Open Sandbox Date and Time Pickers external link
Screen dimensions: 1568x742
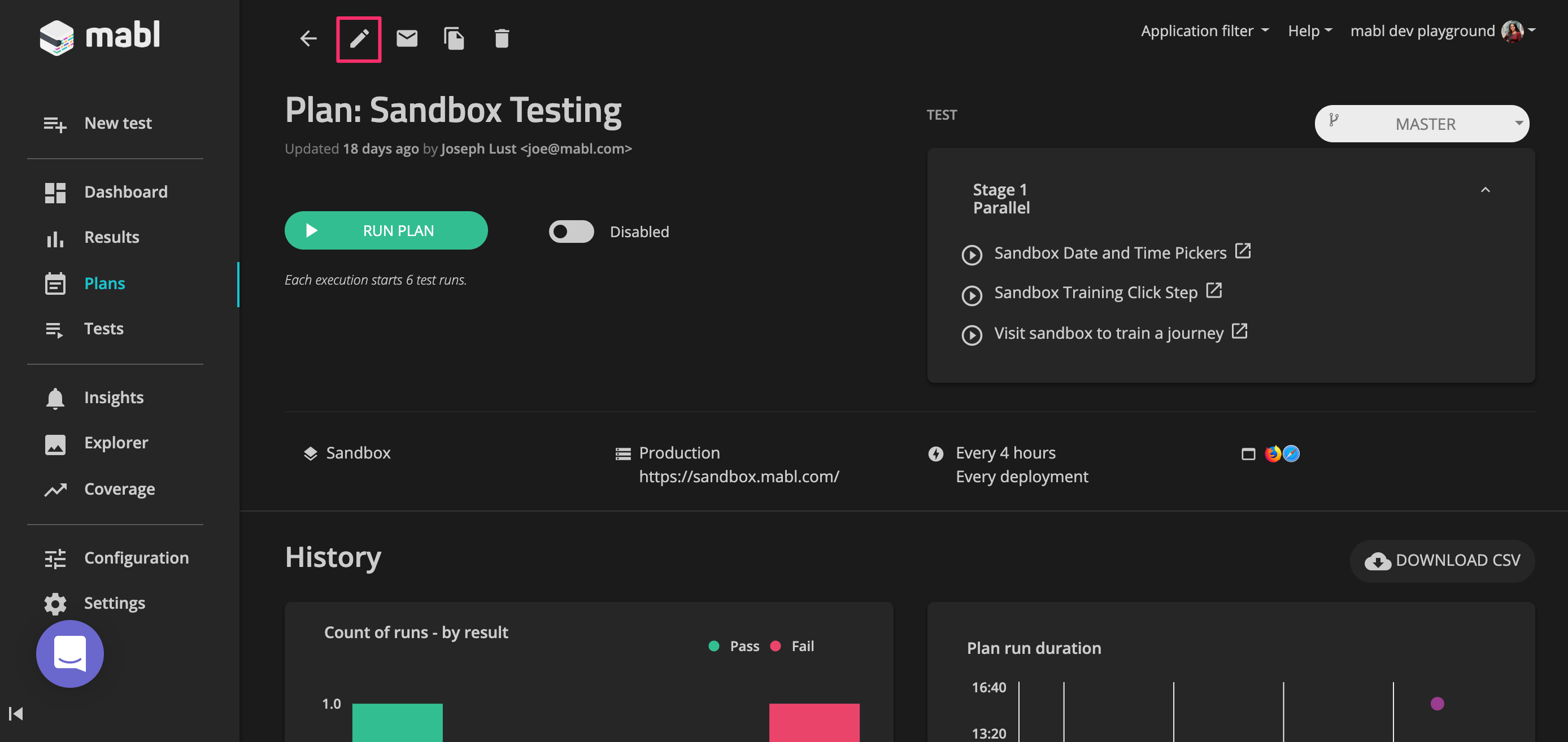pos(1242,251)
